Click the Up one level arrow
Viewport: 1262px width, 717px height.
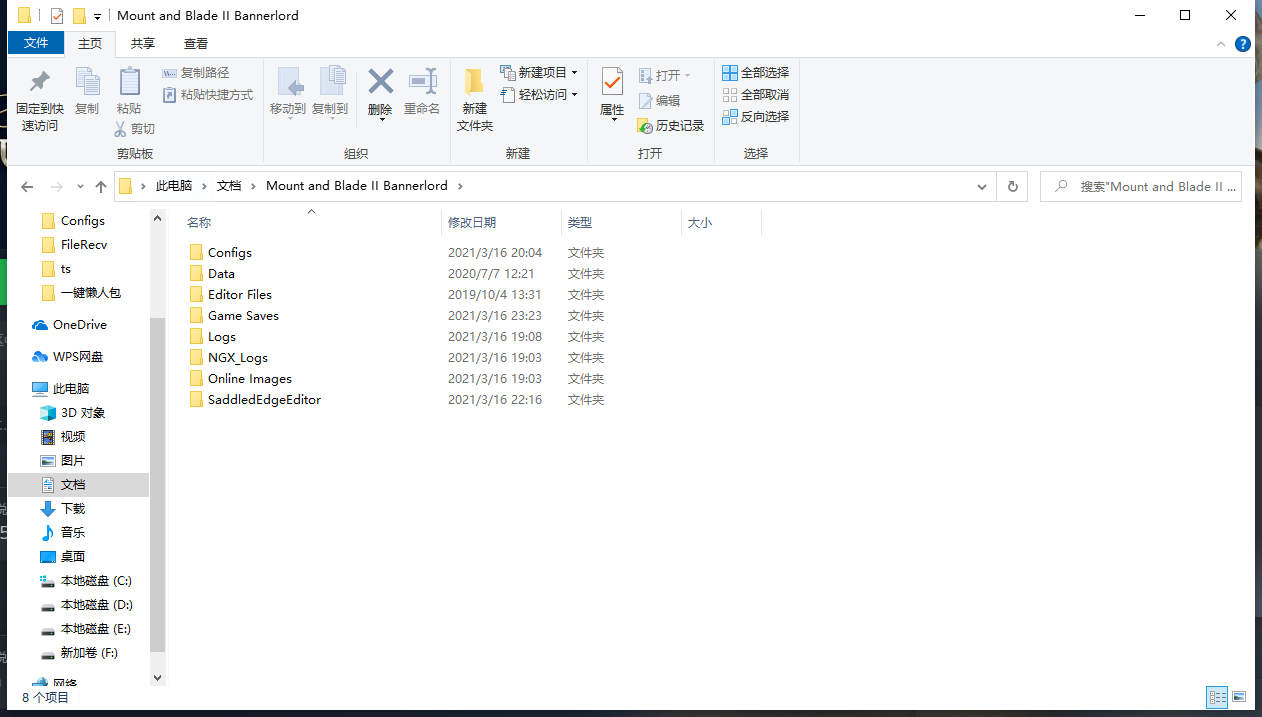(x=100, y=187)
